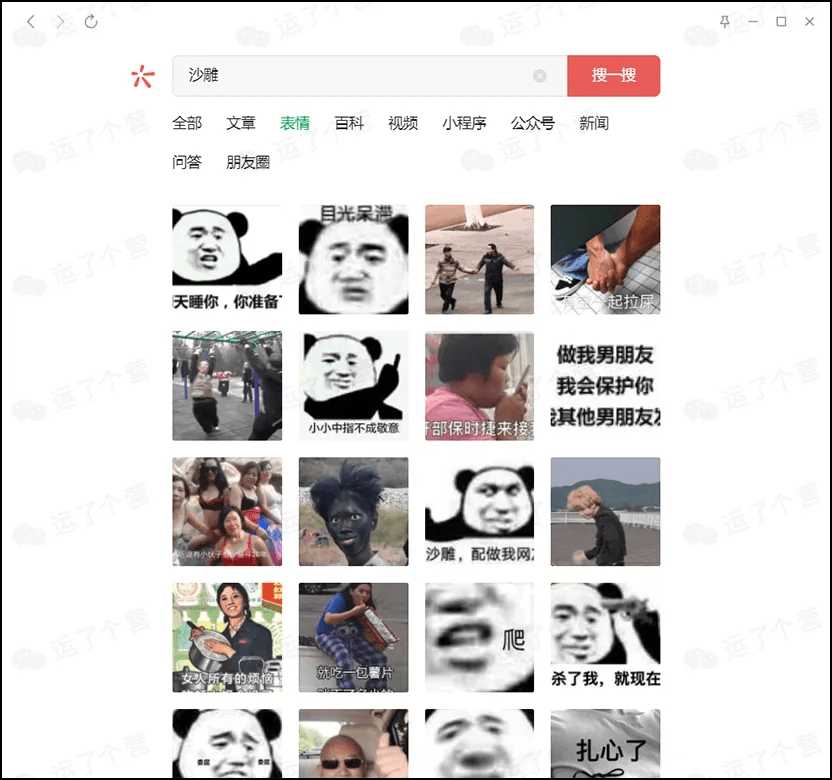Click the forward arrow icon
Screen dimensions: 832x780
point(61,21)
